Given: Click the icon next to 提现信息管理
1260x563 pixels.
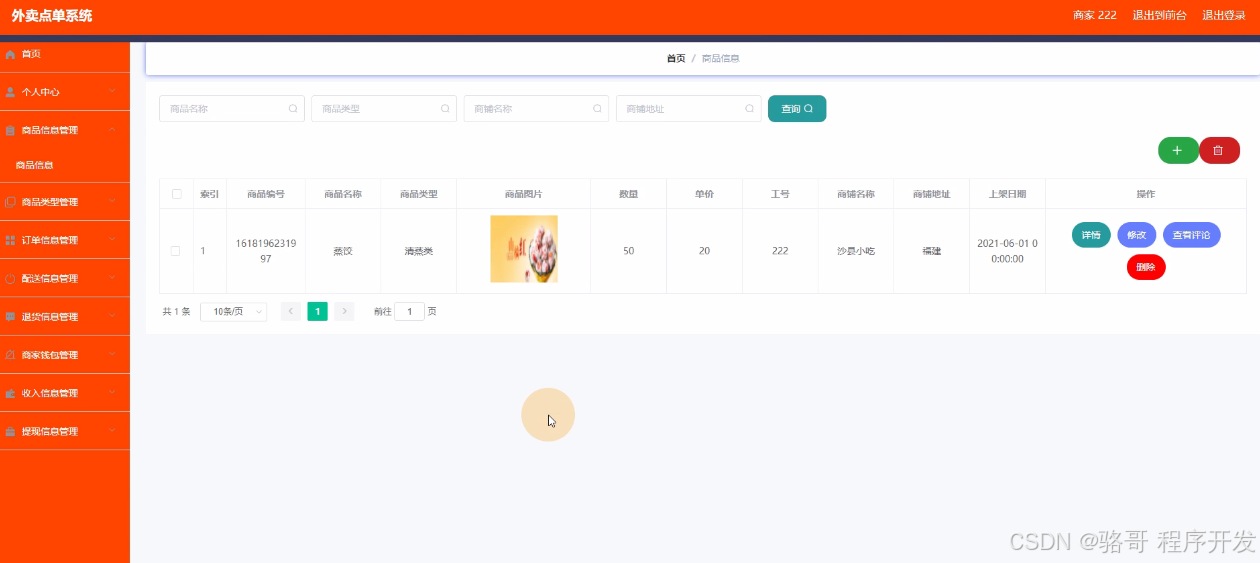Looking at the screenshot, I should [10, 432].
